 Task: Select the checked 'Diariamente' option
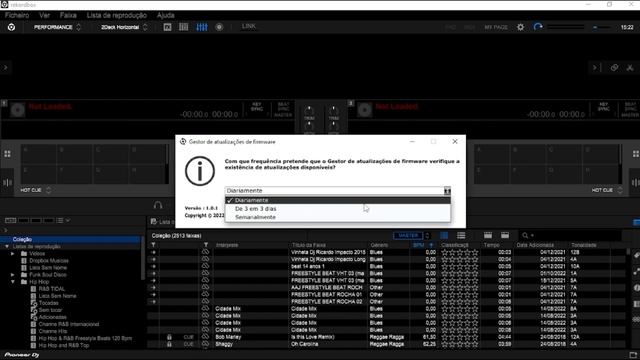(338, 200)
